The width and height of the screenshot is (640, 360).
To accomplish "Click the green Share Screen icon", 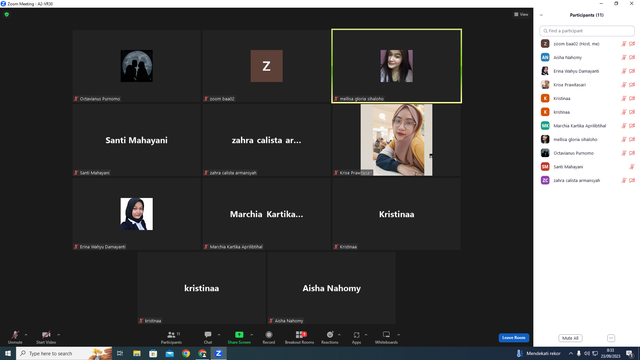I will (239, 335).
